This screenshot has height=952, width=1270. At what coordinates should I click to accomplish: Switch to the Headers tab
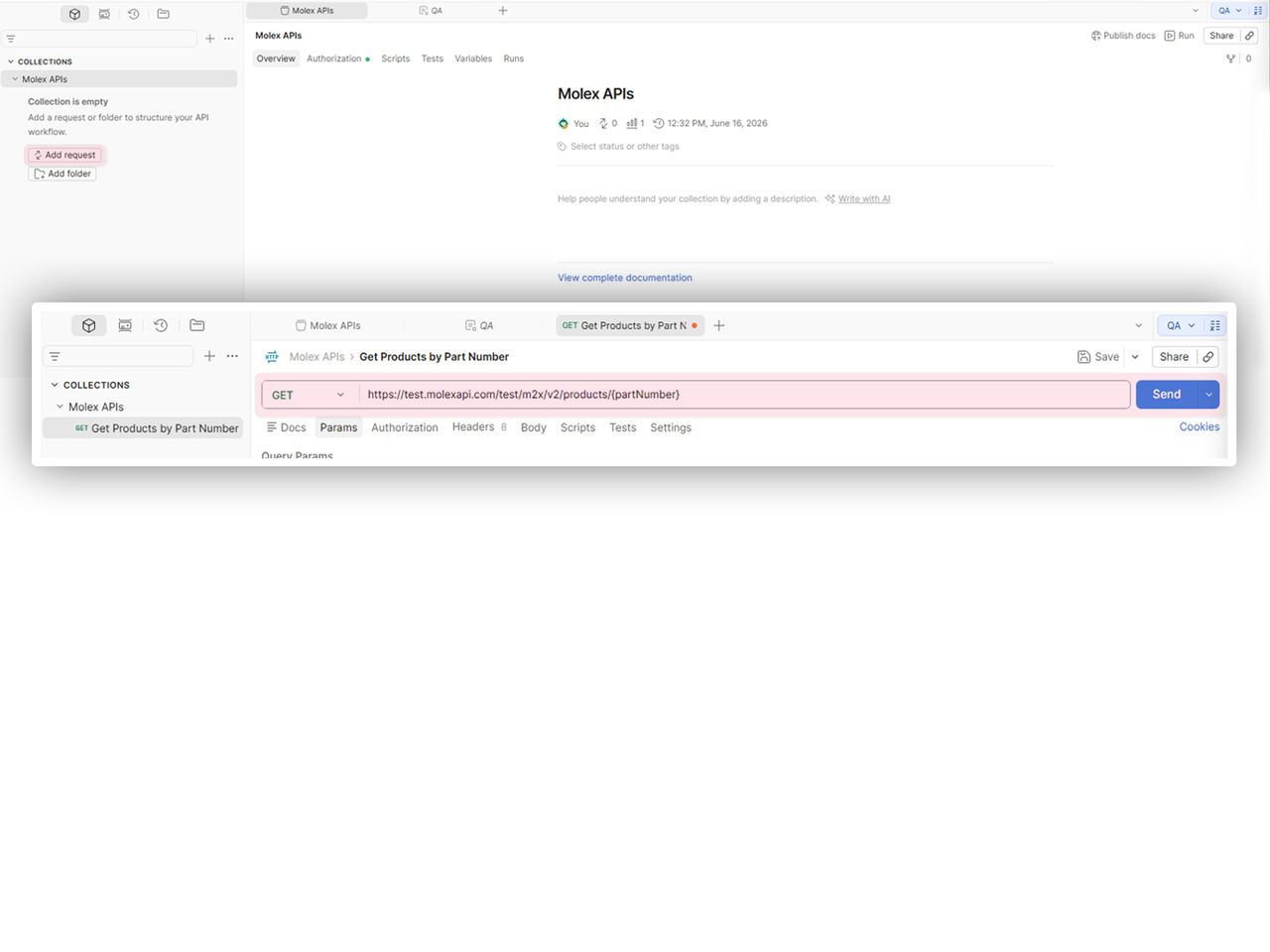tap(479, 427)
